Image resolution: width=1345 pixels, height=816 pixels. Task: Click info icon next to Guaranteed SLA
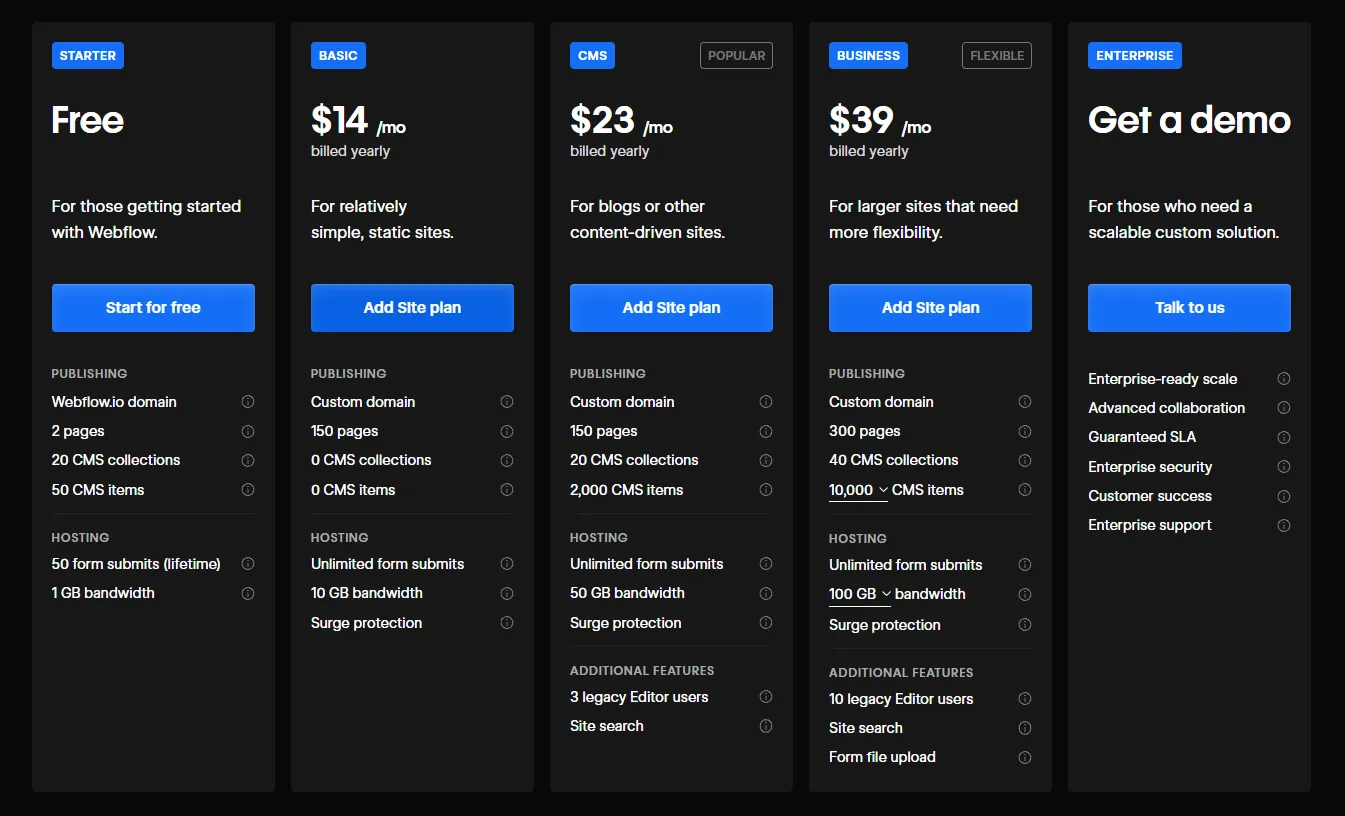click(1284, 437)
